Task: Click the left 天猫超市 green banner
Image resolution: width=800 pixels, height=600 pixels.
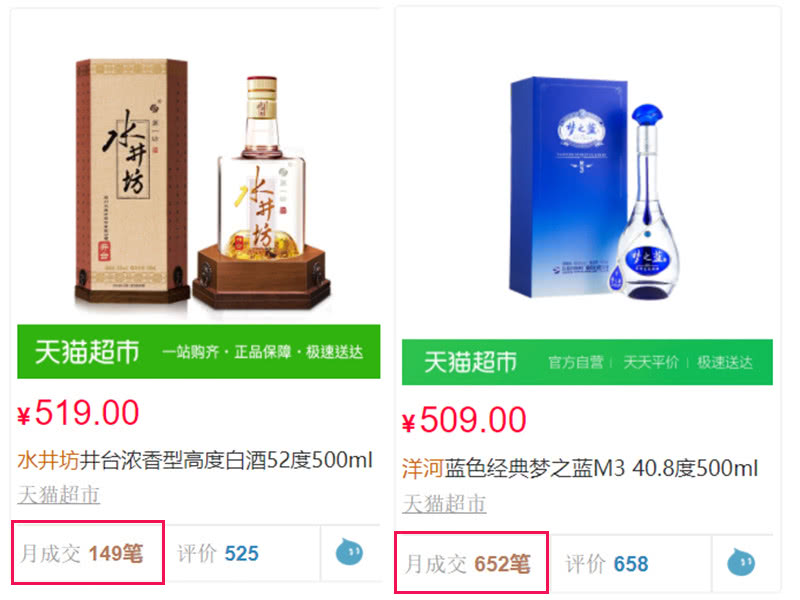Action: coord(198,352)
